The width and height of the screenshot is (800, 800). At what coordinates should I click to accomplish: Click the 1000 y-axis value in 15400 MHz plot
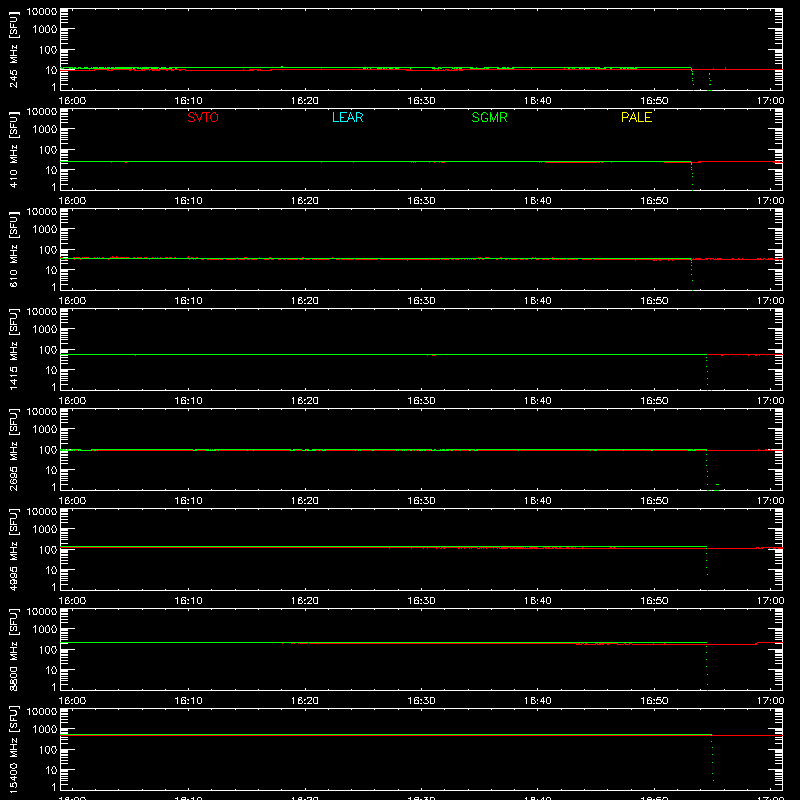click(x=45, y=729)
